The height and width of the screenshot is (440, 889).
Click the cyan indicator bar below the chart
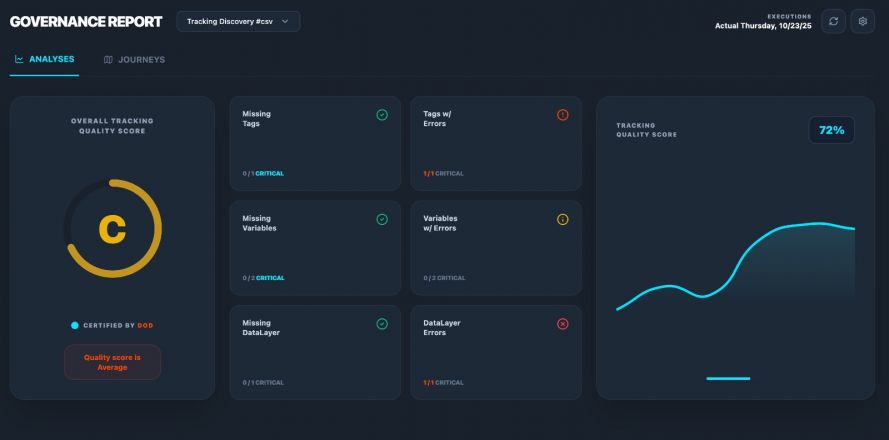727,378
